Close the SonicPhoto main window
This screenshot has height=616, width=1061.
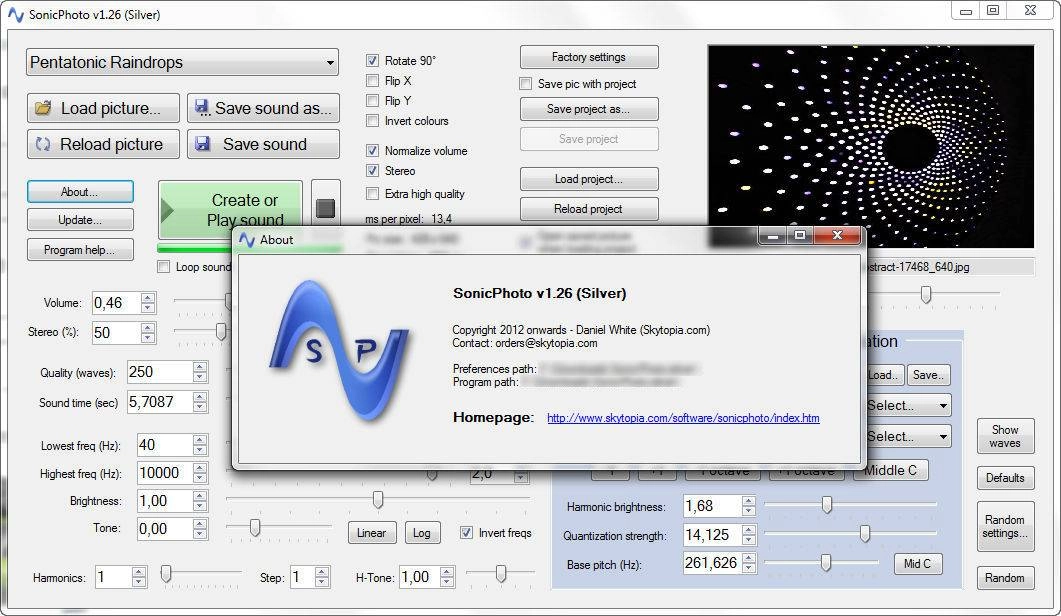coord(1030,11)
